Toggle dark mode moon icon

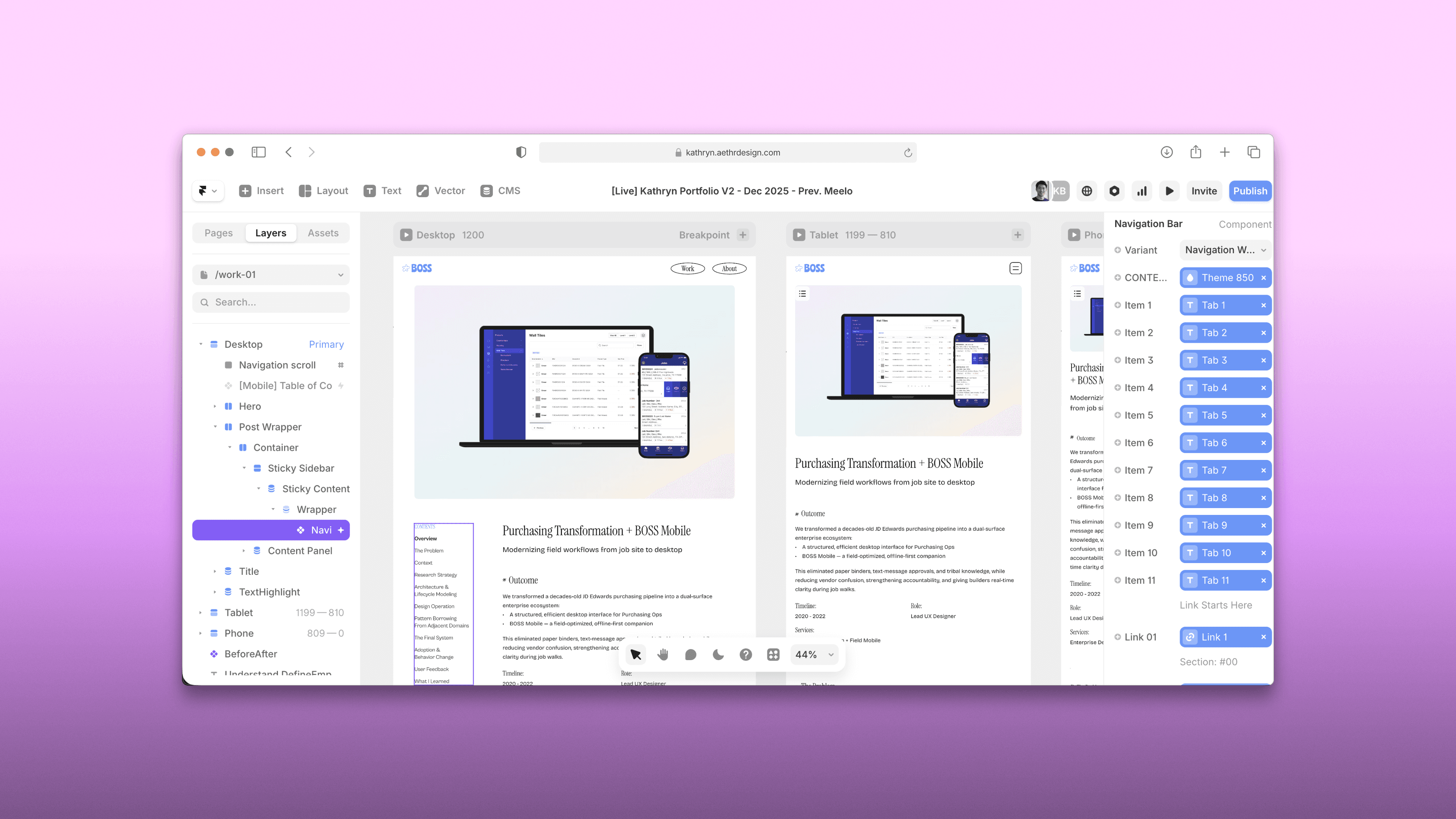[718, 654]
